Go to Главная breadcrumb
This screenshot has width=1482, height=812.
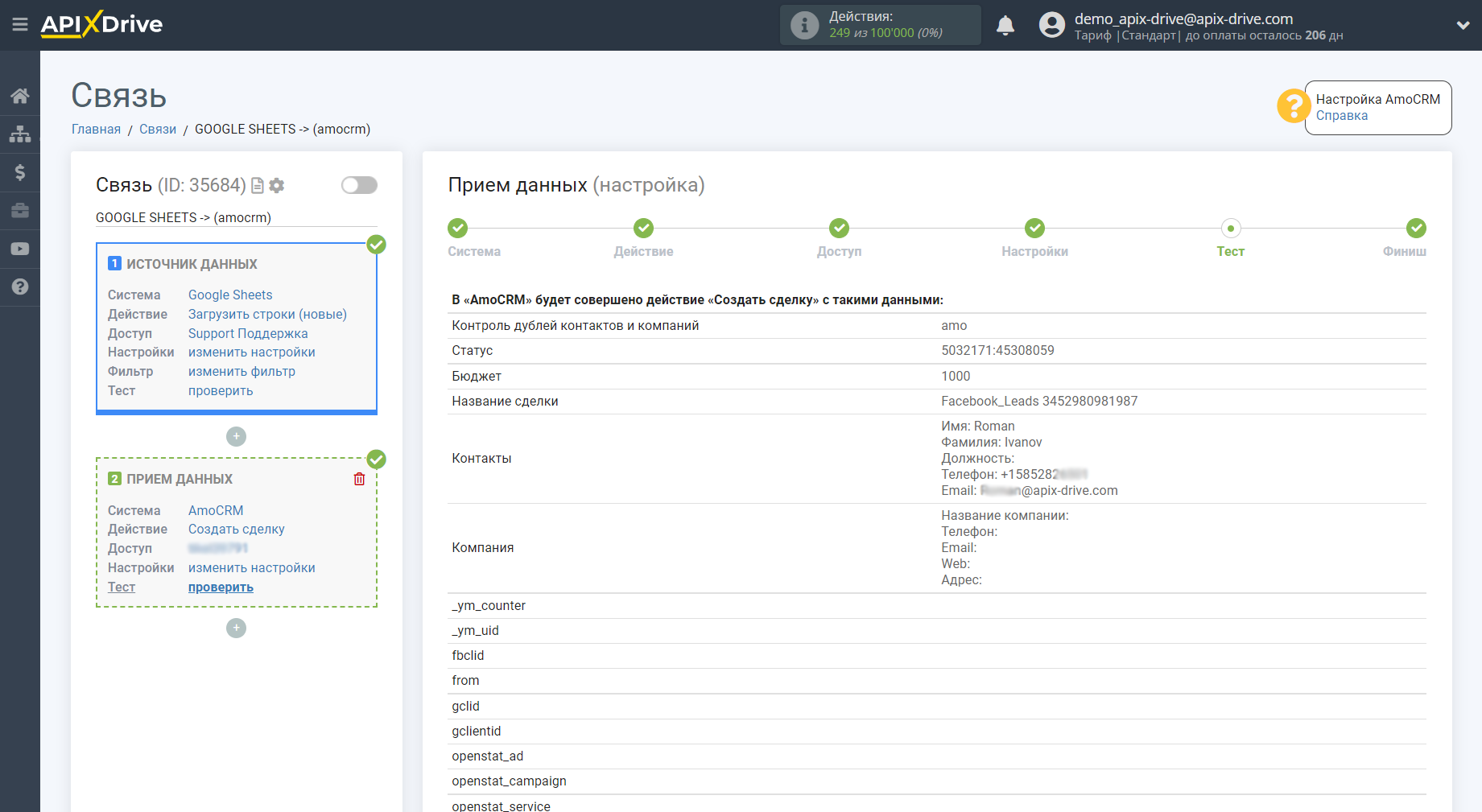click(96, 129)
